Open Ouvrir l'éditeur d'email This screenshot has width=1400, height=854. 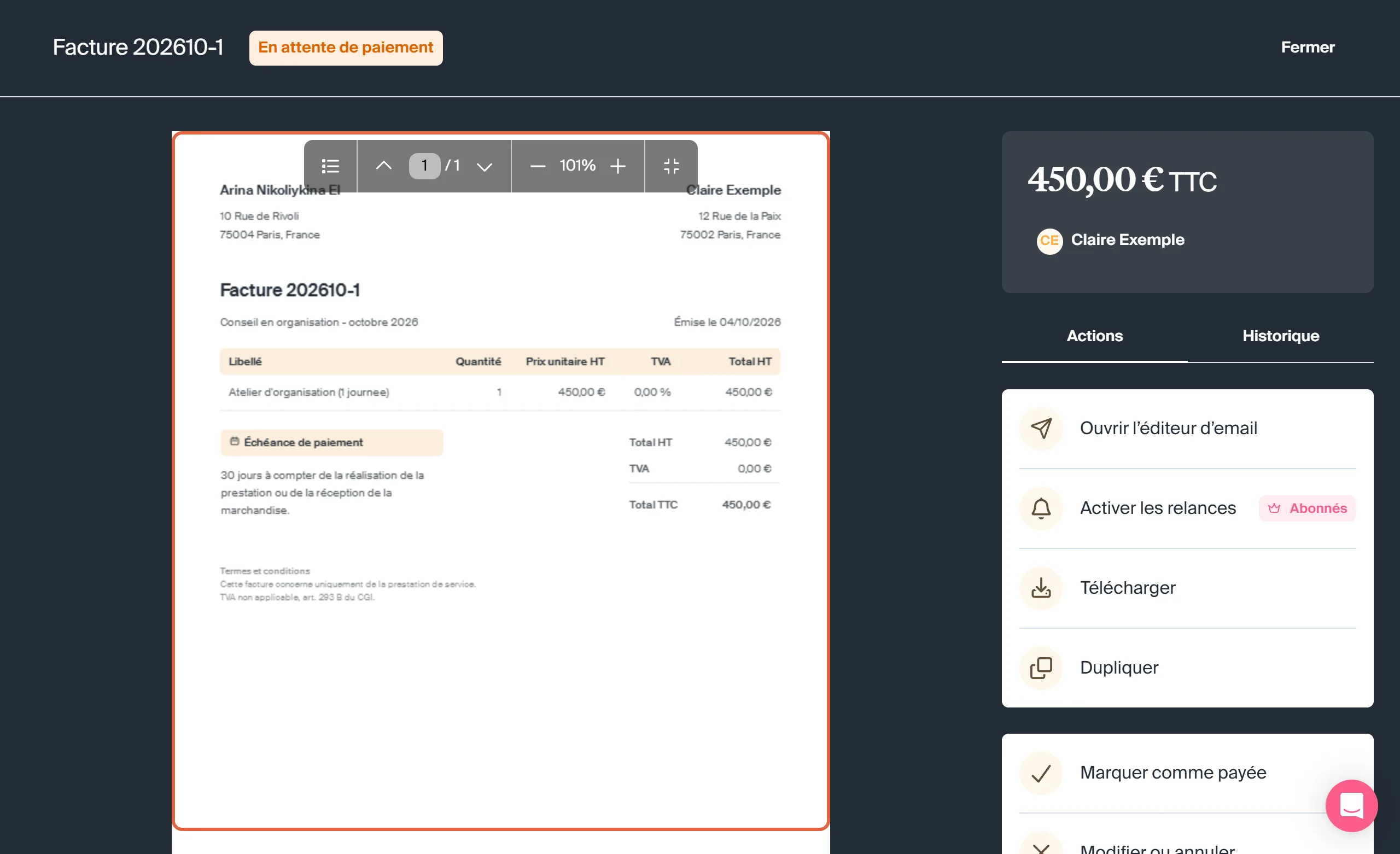tap(1187, 429)
